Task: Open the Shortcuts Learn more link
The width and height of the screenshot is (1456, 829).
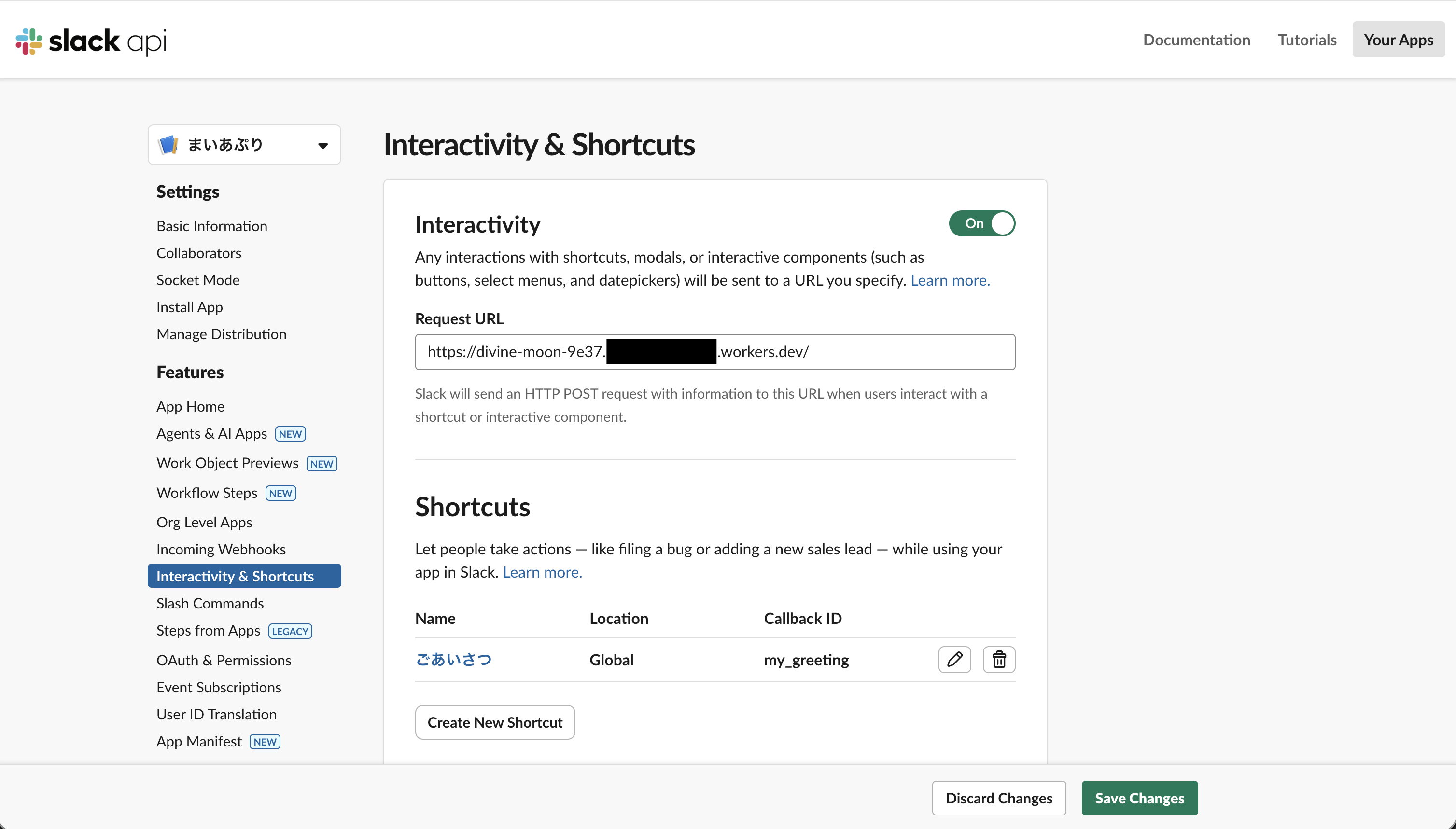Action: pos(541,572)
